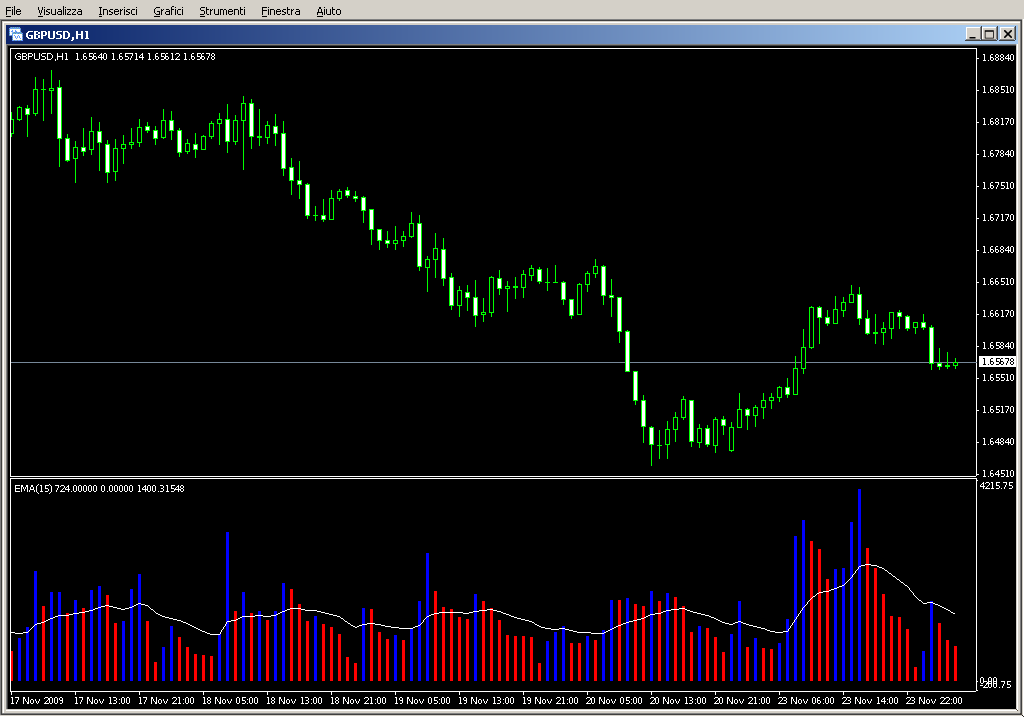Image resolution: width=1024 pixels, height=717 pixels.
Task: Click the 18 Nov 21:00 time label
Action: pos(358,701)
